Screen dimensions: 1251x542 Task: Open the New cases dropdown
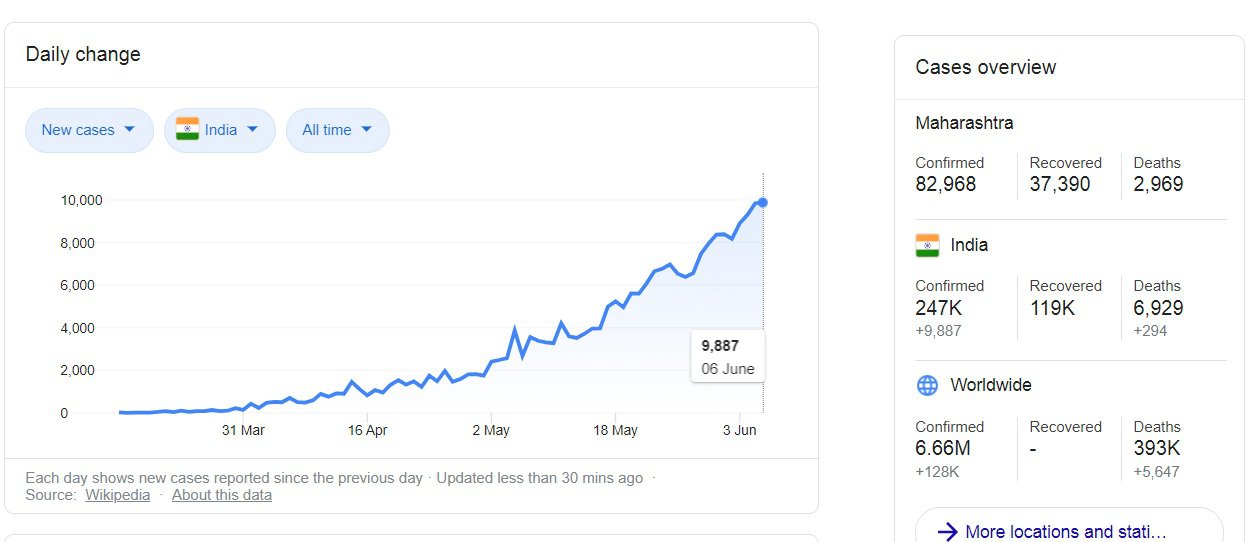89,130
